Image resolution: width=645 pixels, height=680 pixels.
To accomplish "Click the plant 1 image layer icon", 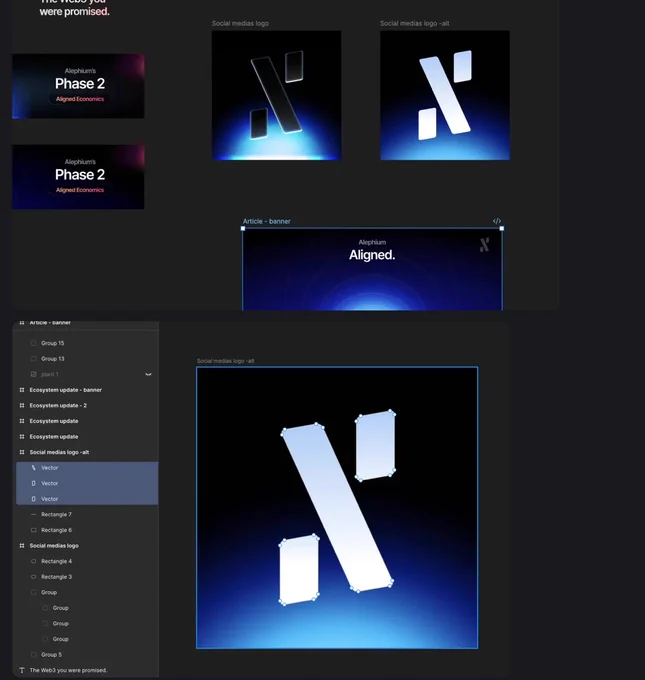I will tap(33, 374).
